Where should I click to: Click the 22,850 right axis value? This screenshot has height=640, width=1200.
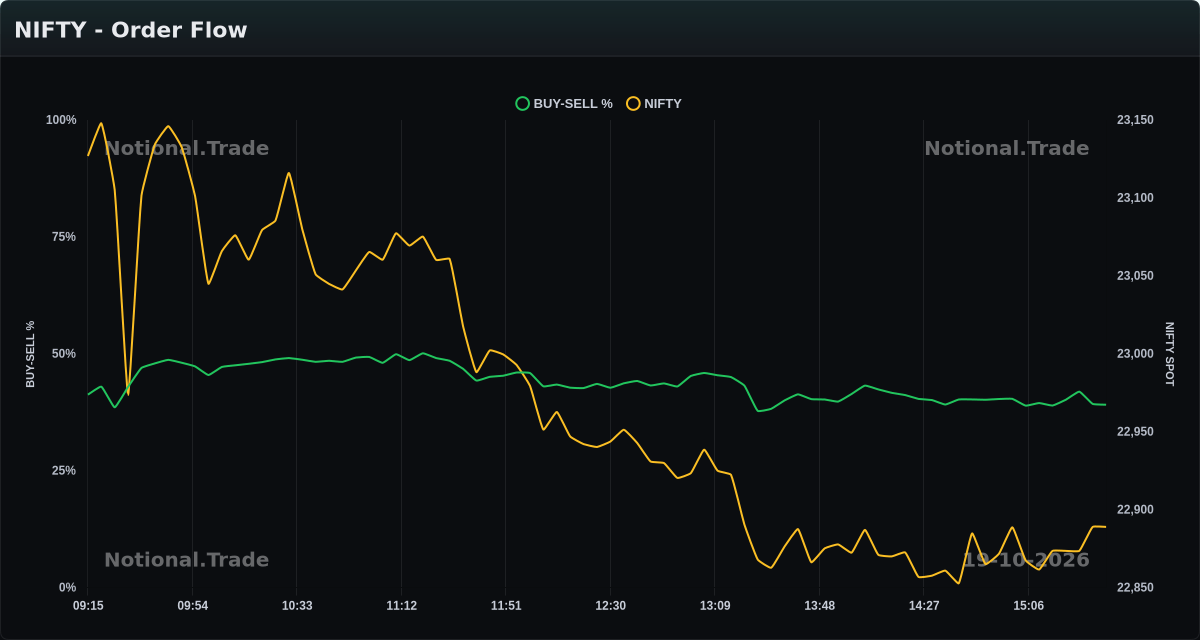1135,588
